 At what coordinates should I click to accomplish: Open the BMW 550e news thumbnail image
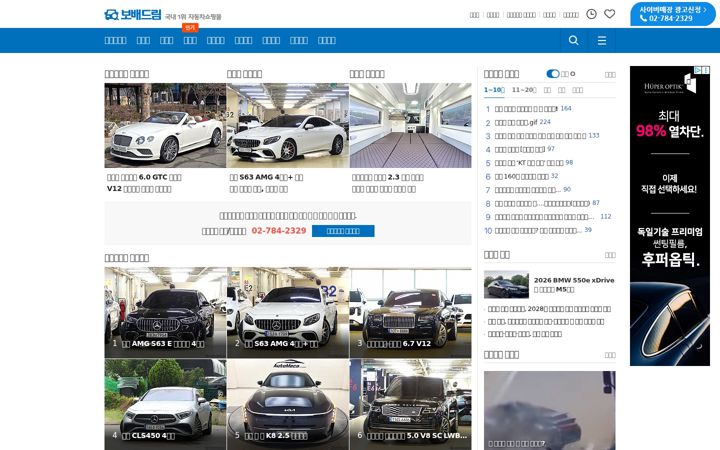[x=506, y=285]
